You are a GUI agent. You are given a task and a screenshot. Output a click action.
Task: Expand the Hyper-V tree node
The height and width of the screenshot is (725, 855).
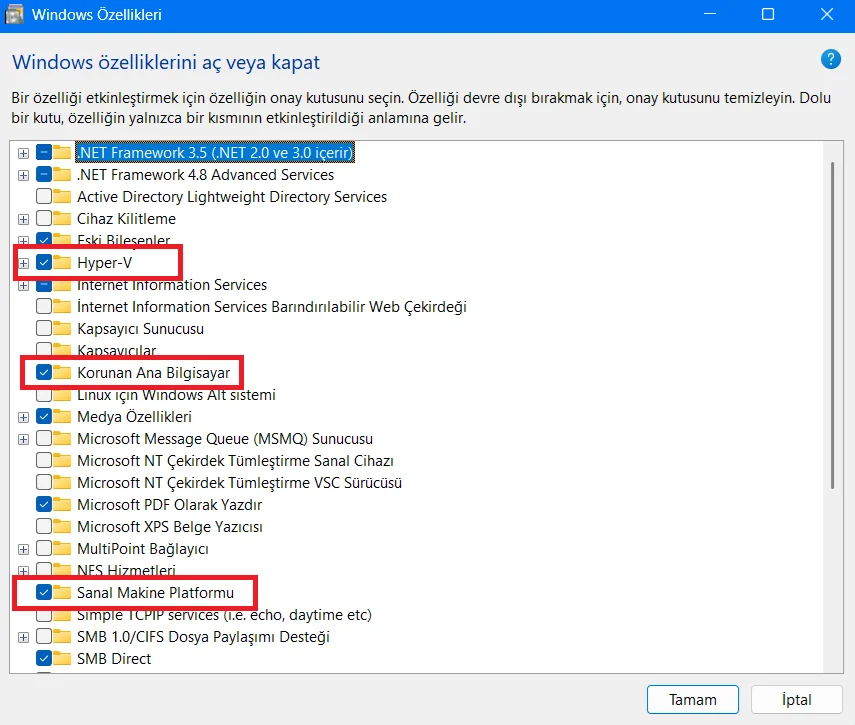(x=23, y=263)
